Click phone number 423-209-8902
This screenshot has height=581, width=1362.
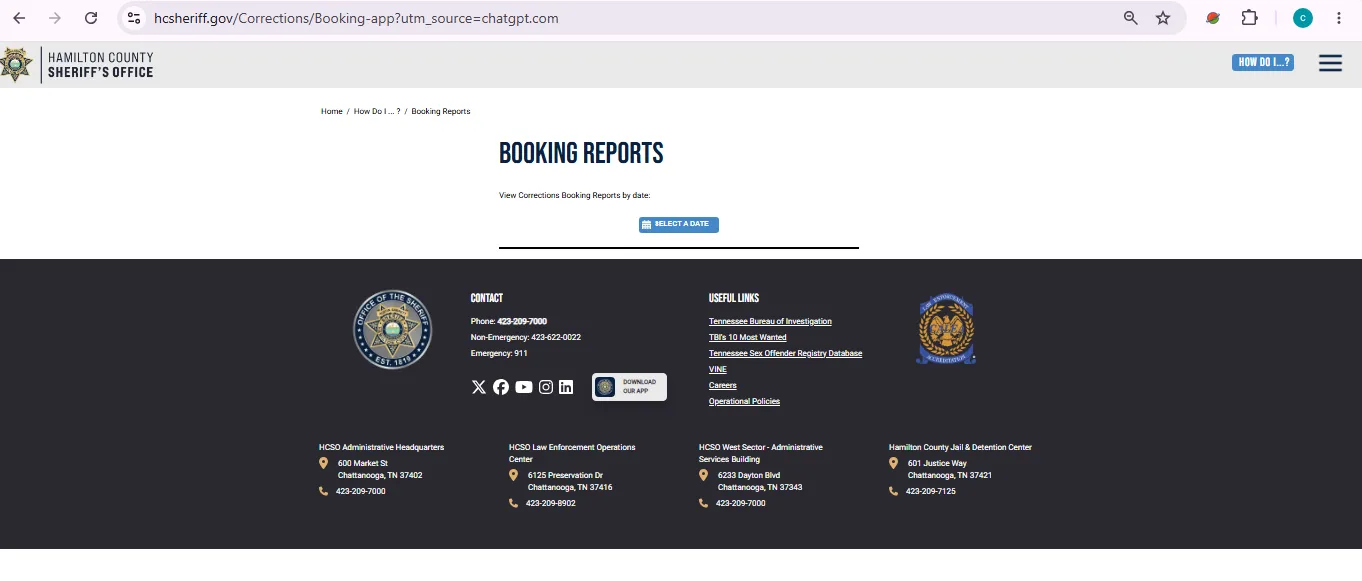coord(551,504)
